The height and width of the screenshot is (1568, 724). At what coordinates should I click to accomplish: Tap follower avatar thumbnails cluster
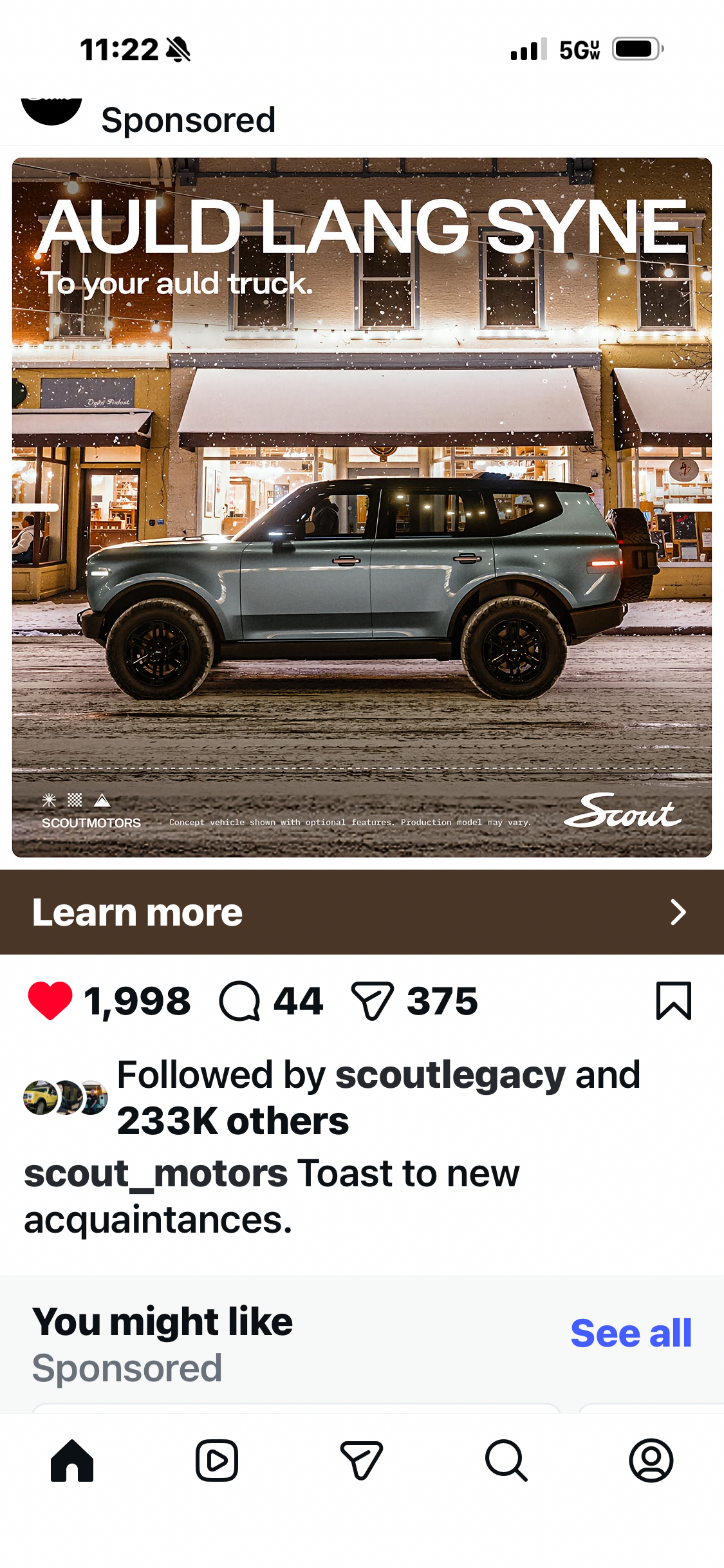coord(65,1097)
